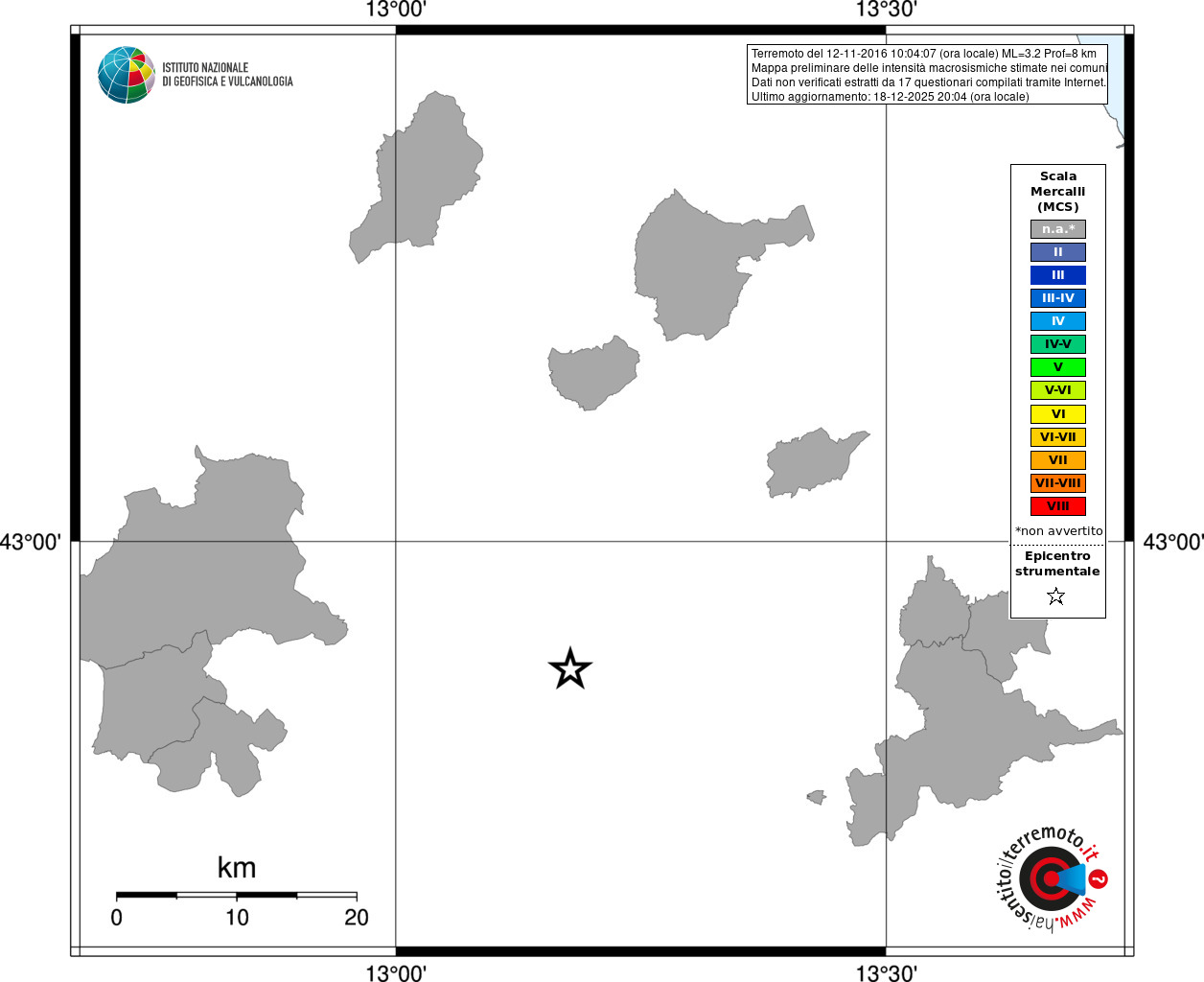Click the epicenter star on the map

pos(570,668)
